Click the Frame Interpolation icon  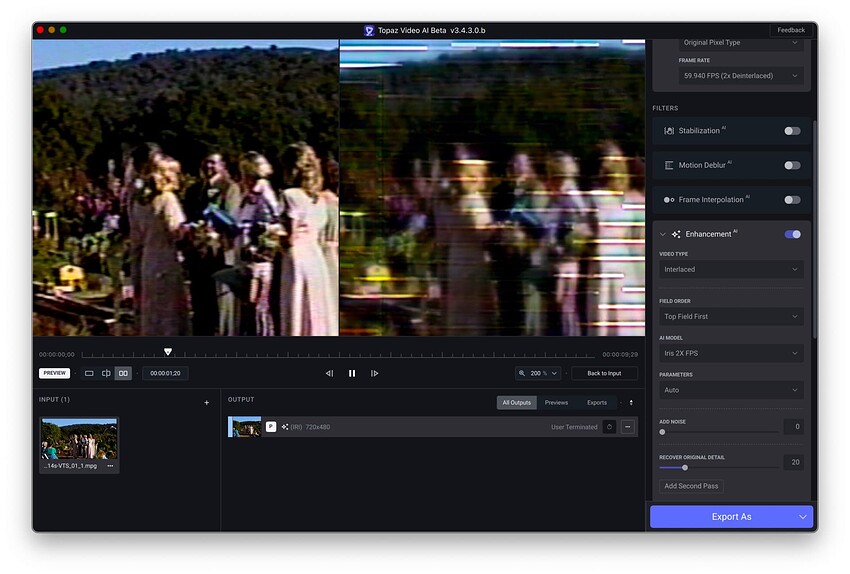click(669, 199)
